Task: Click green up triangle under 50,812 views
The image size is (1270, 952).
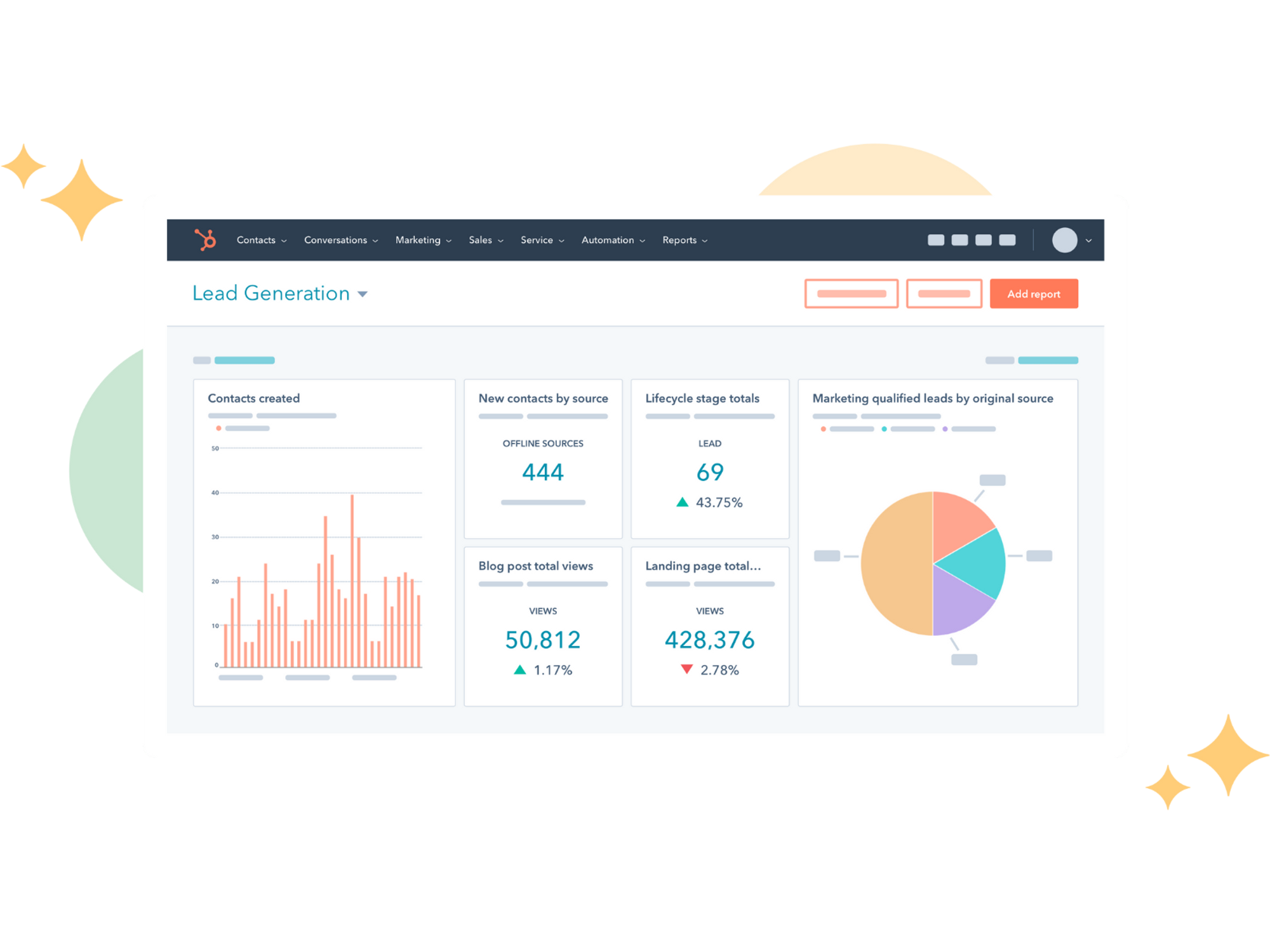Action: (x=519, y=670)
